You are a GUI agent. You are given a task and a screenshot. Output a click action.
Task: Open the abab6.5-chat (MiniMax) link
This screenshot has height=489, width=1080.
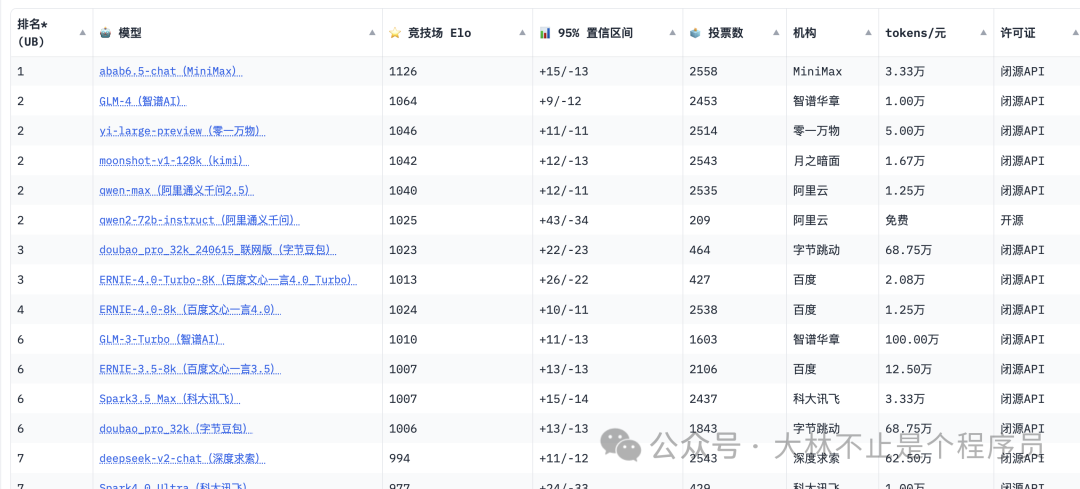point(171,71)
